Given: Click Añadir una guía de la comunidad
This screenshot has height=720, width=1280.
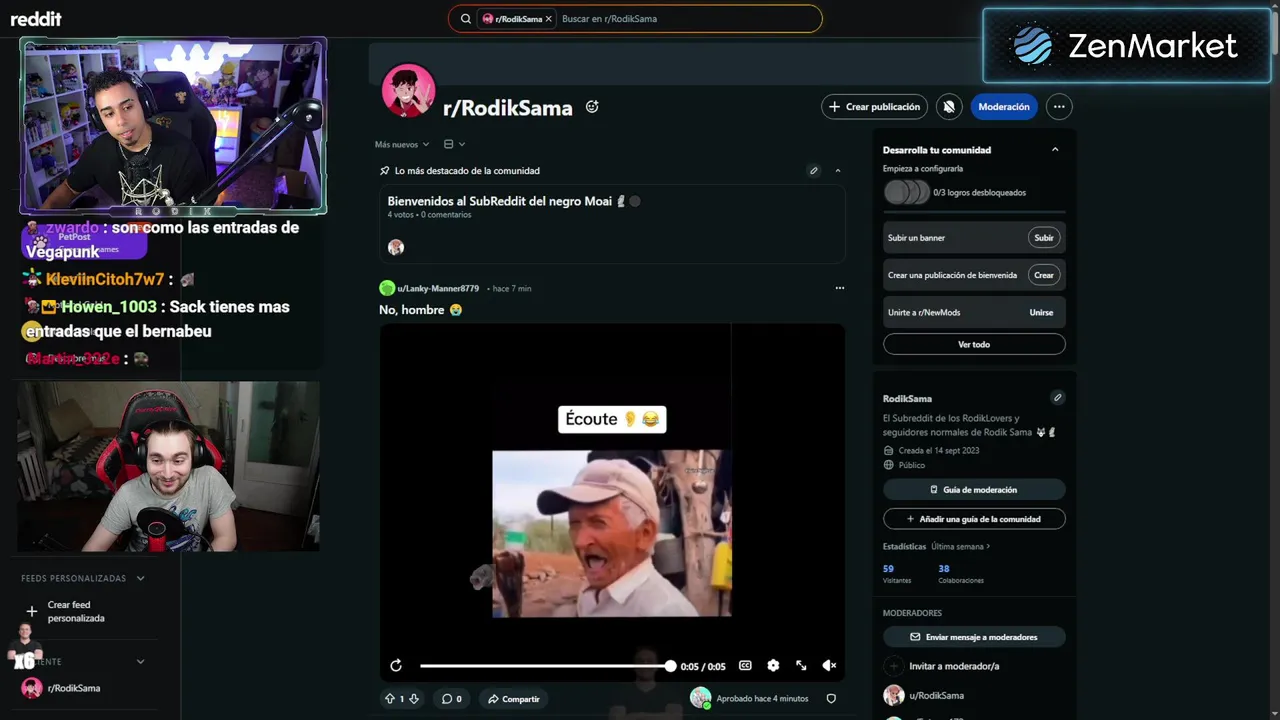Looking at the screenshot, I should point(974,519).
